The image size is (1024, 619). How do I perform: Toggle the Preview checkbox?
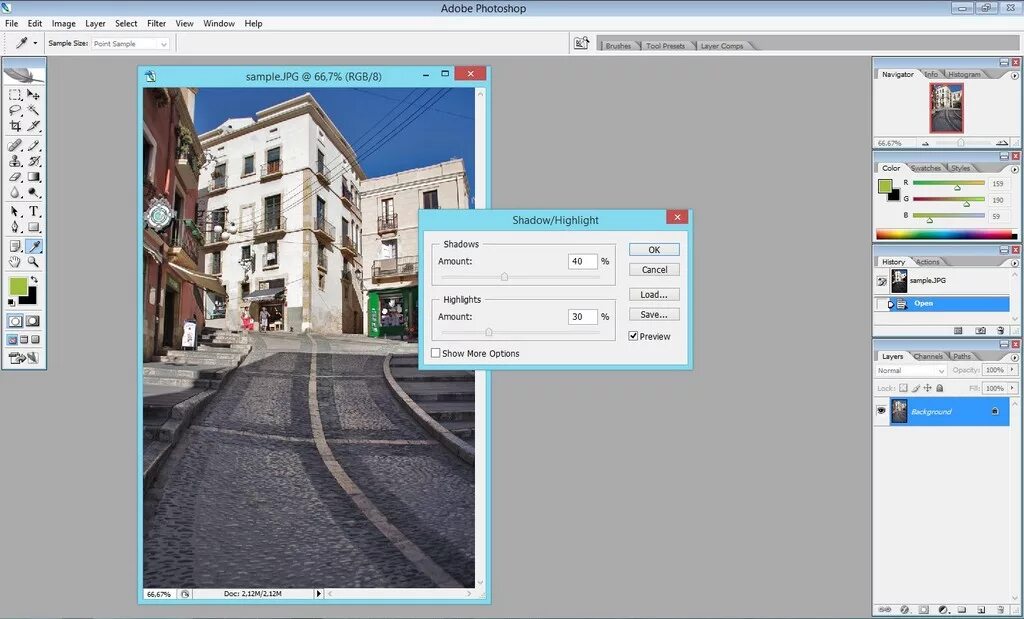tap(633, 336)
